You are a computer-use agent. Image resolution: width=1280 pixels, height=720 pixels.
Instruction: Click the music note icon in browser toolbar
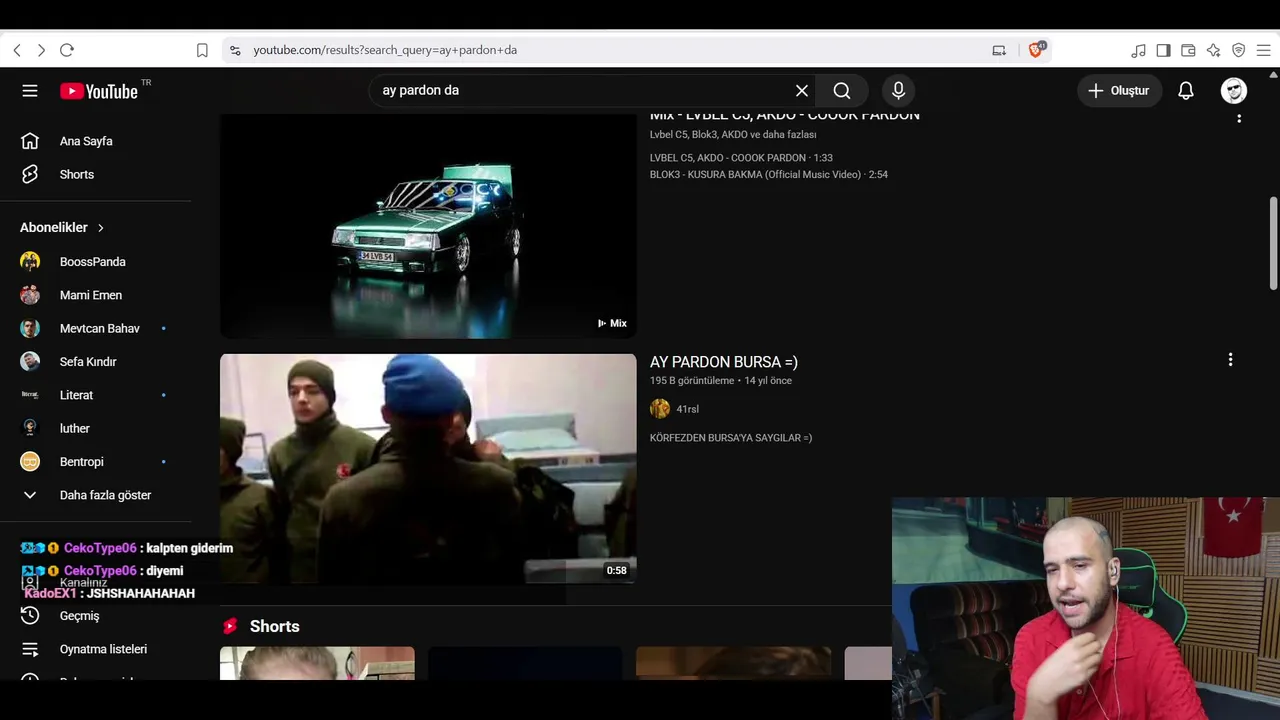click(1139, 50)
